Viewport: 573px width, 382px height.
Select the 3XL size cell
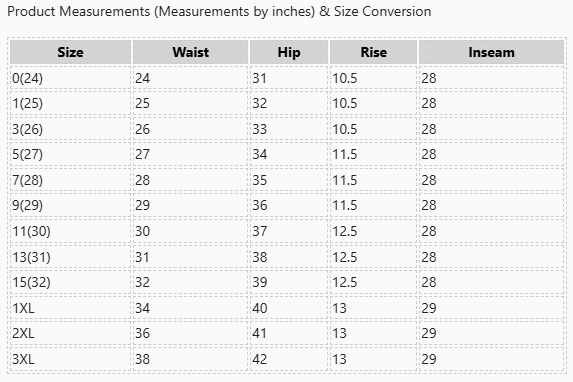point(70,359)
